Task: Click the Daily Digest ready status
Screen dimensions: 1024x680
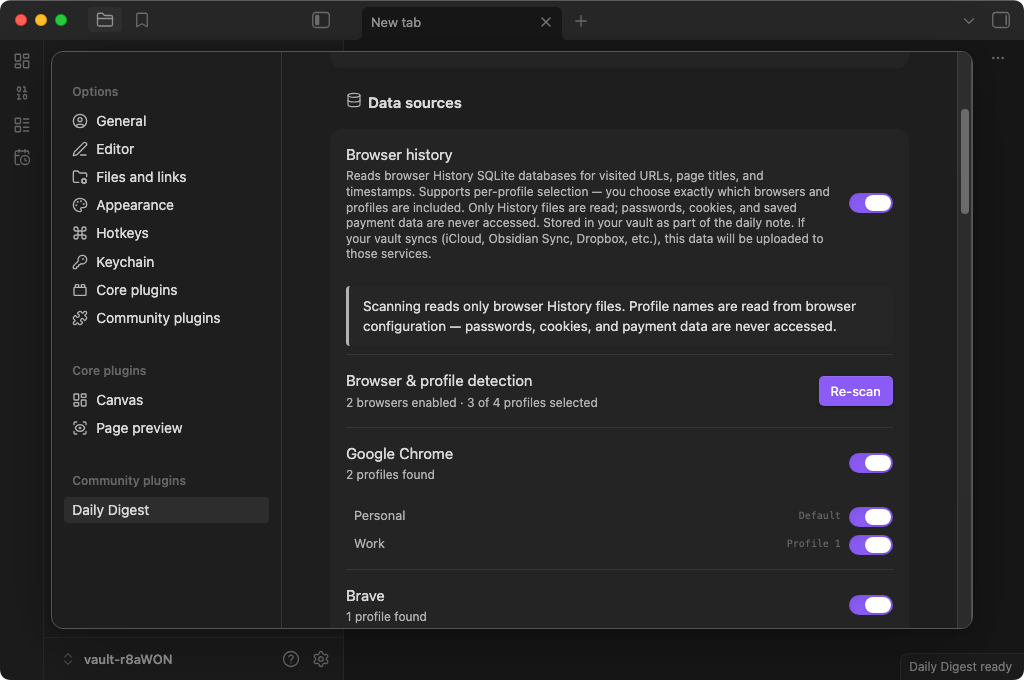Action: tap(960, 666)
